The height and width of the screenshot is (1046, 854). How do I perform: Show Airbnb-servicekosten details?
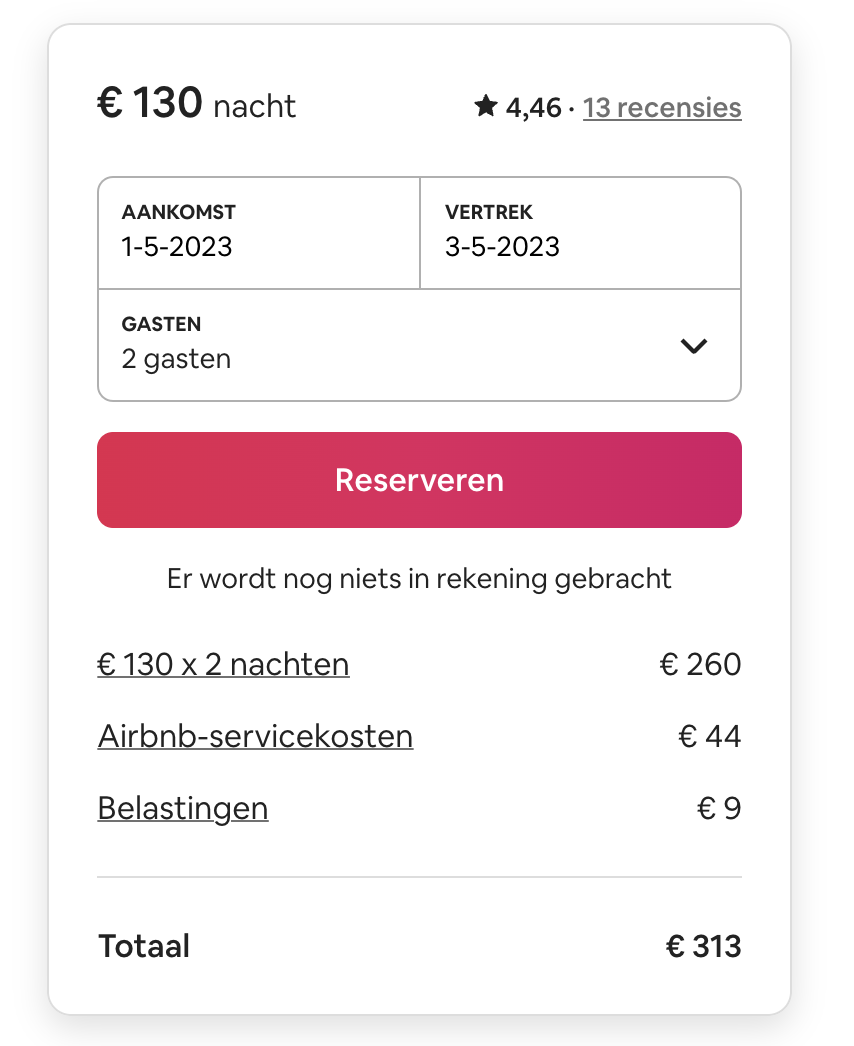pyautogui.click(x=255, y=736)
